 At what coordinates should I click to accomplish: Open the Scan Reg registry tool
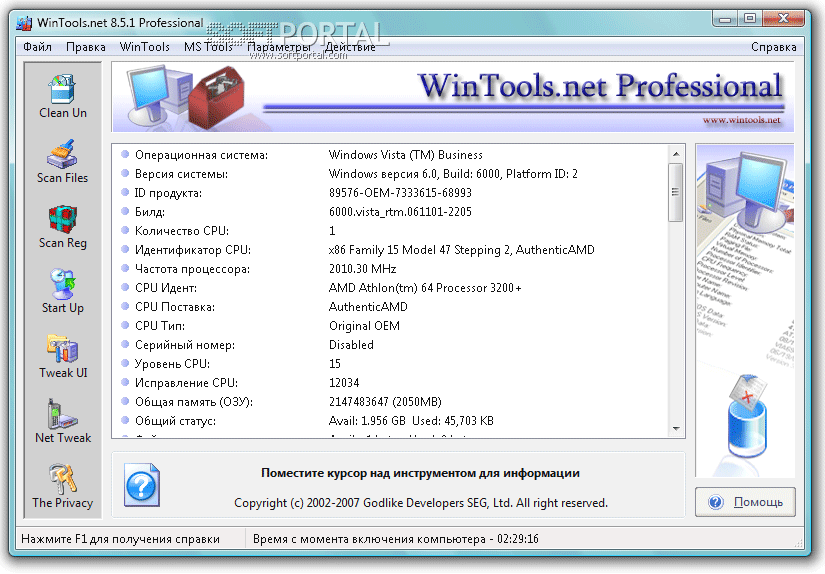tap(63, 227)
